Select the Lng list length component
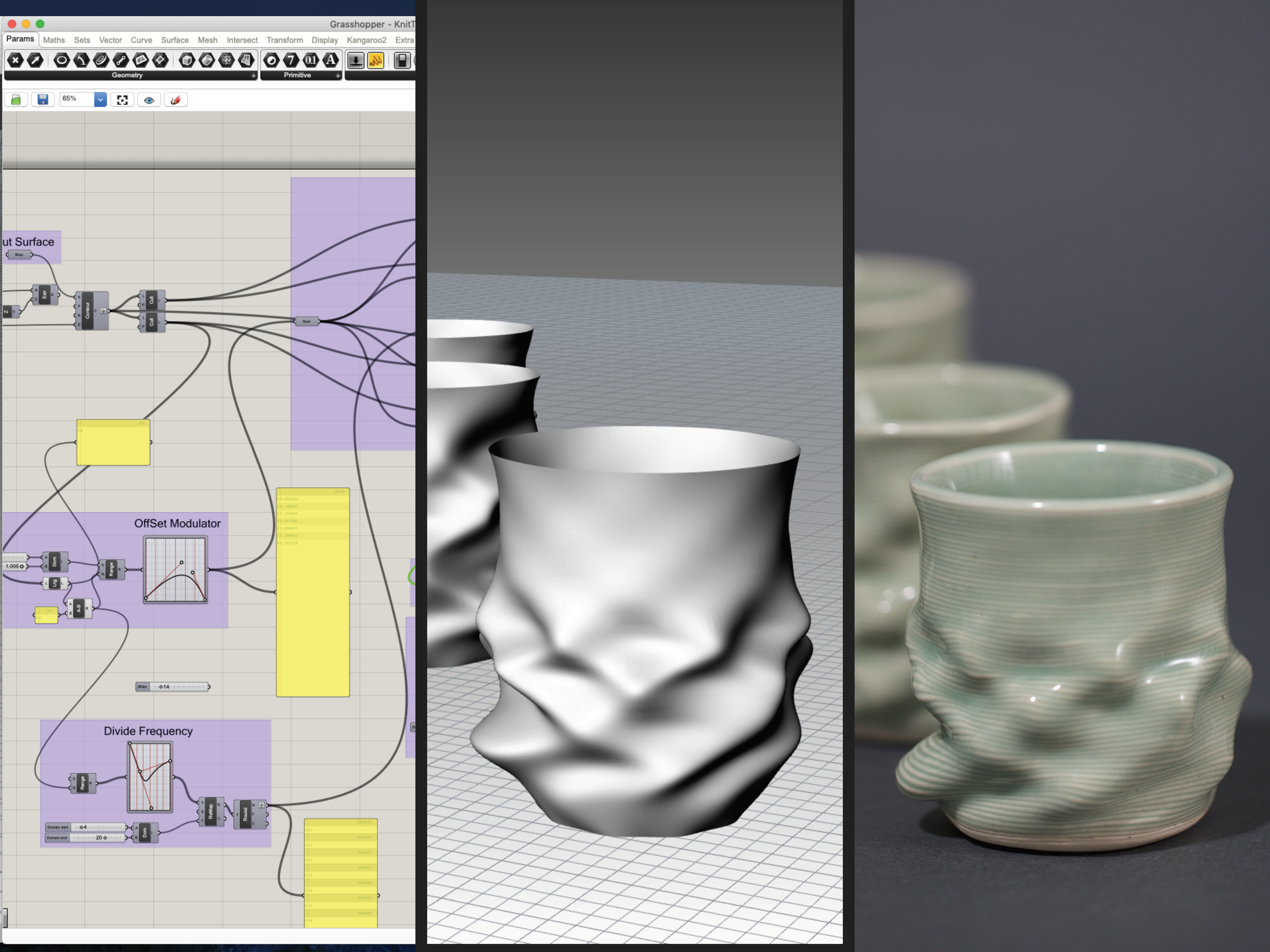This screenshot has height=952, width=1270. click(x=56, y=583)
